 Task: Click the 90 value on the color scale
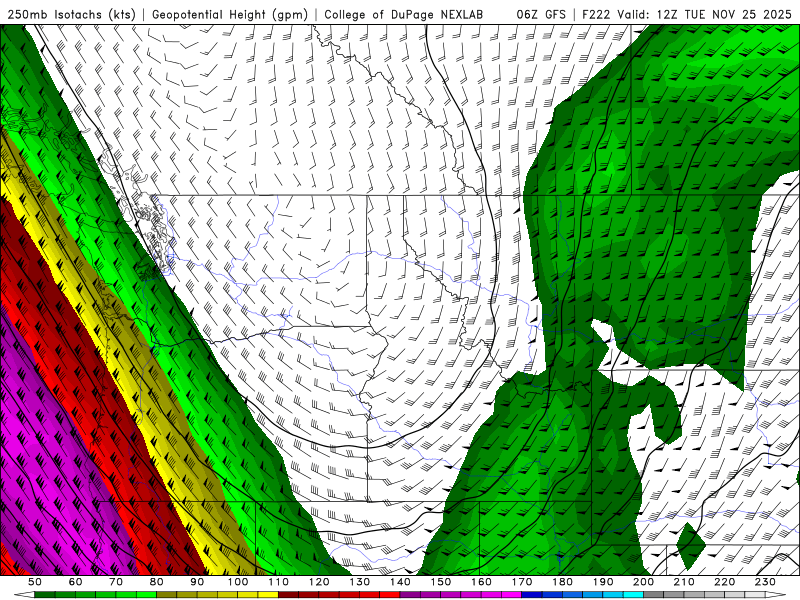[x=197, y=582]
